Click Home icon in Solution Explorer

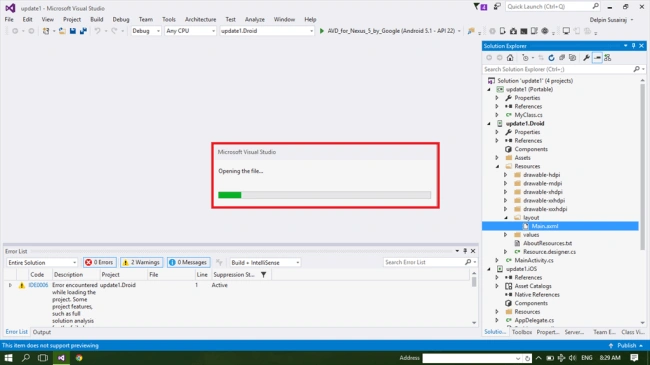coord(510,58)
